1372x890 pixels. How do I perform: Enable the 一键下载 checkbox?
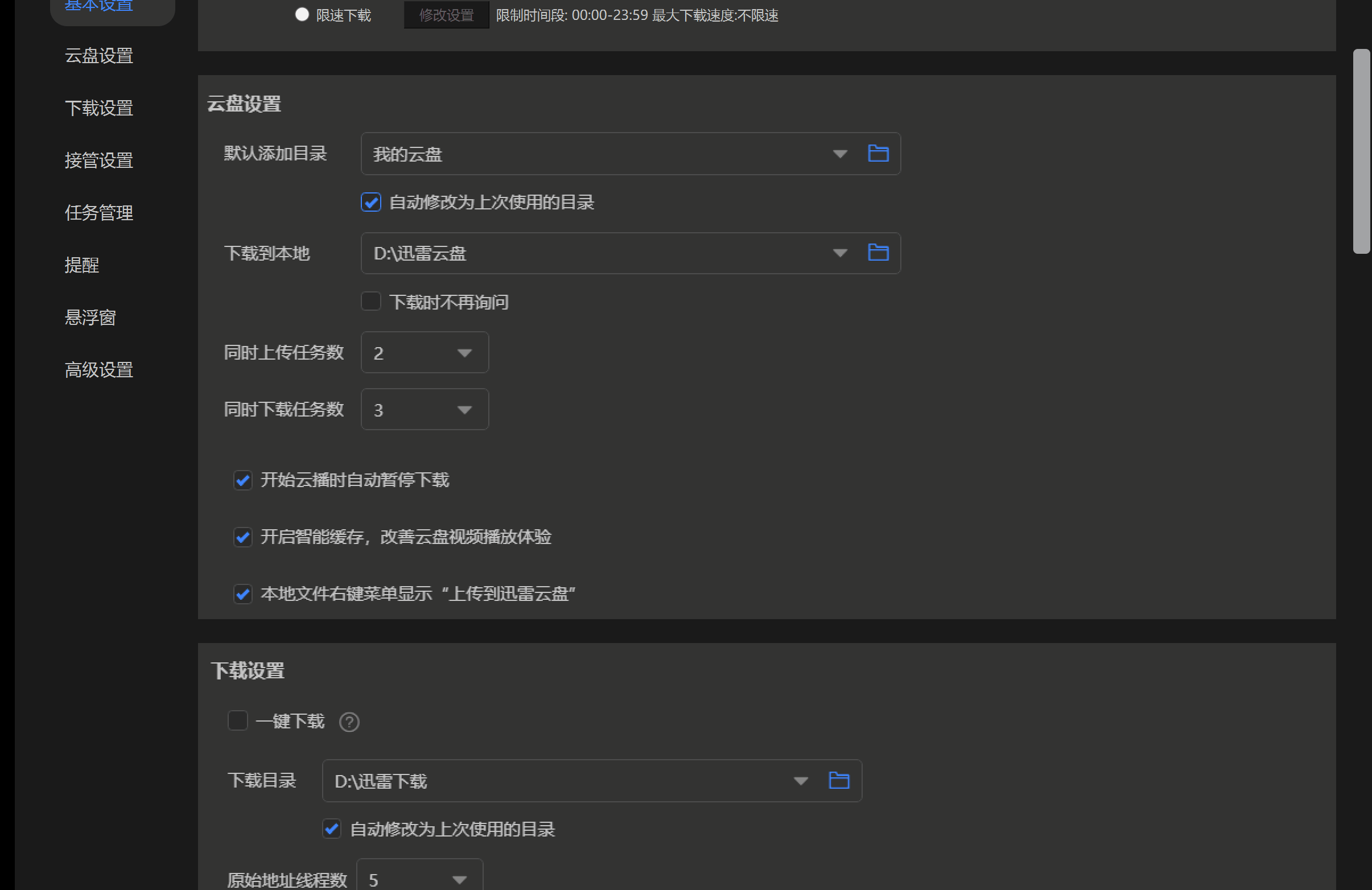coord(237,720)
